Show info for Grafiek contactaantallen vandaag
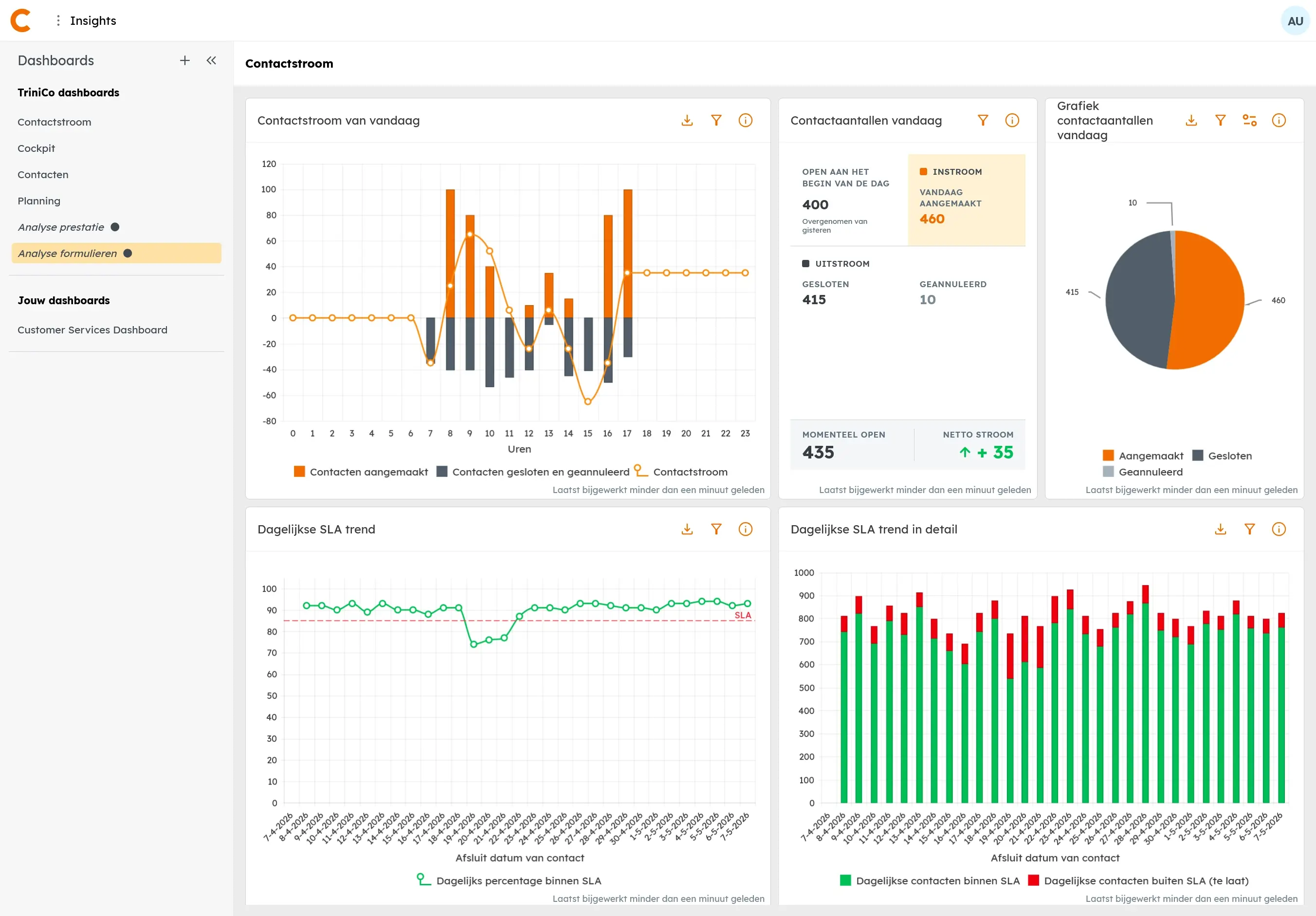 click(1279, 120)
